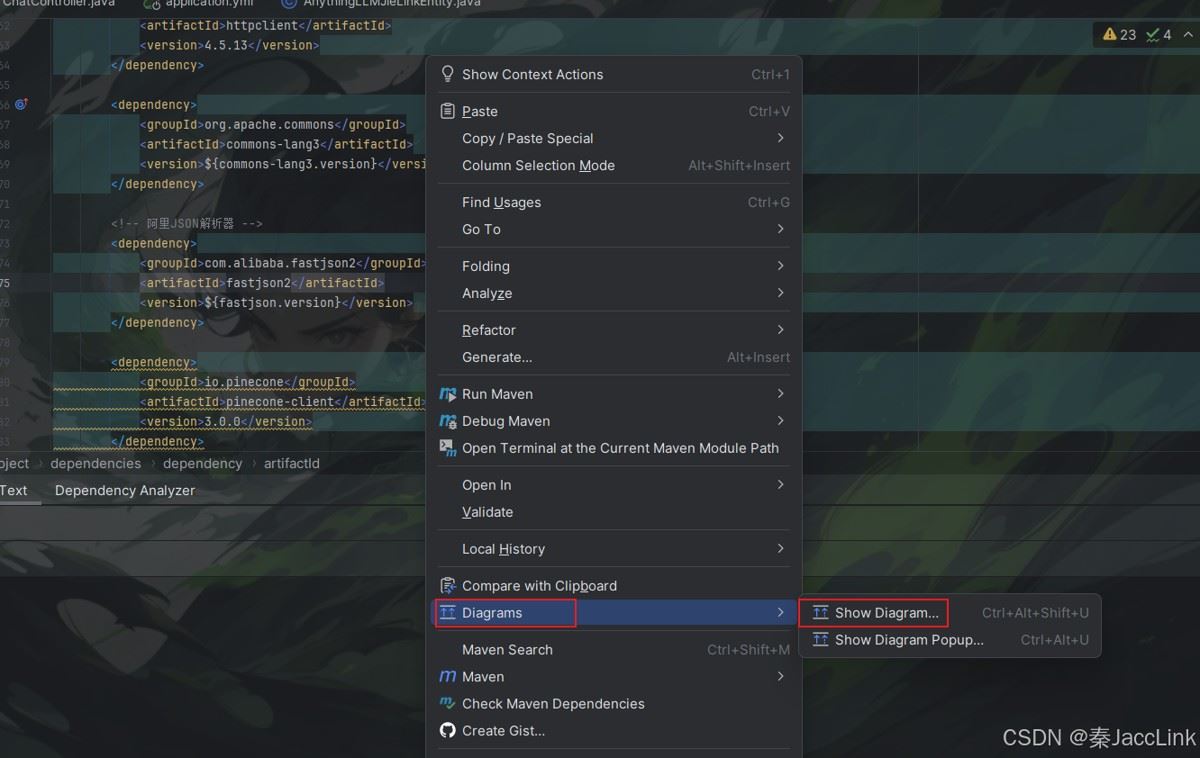
Task: Select Show Diagram Popup... option
Action: point(949,640)
